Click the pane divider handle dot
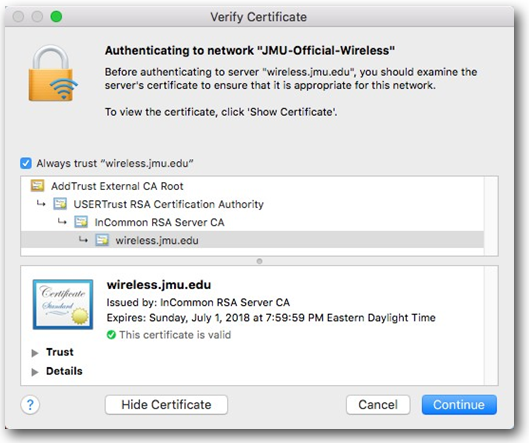 click(x=259, y=261)
